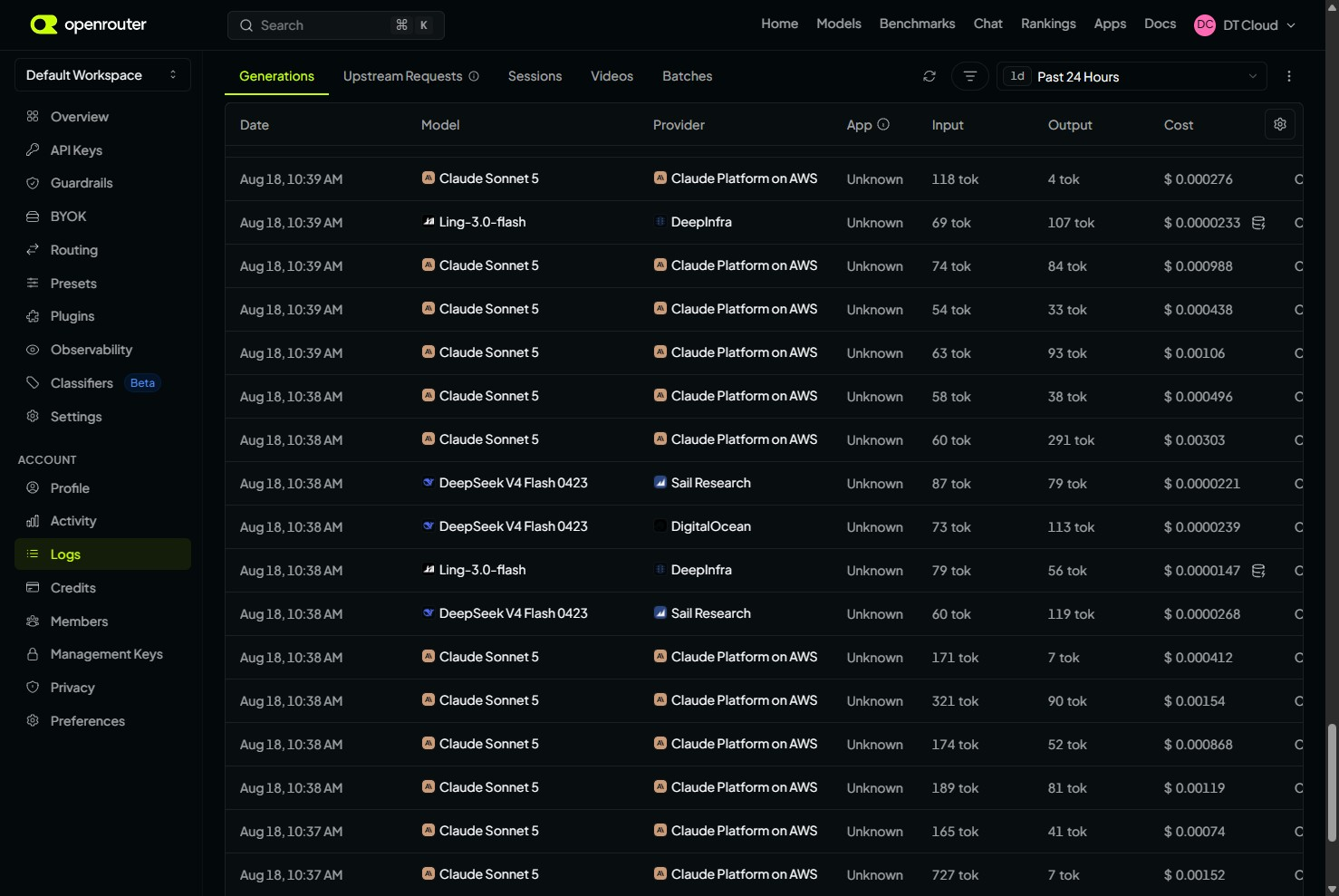Go to API Keys in sidebar
Image resolution: width=1339 pixels, height=896 pixels.
(102, 150)
